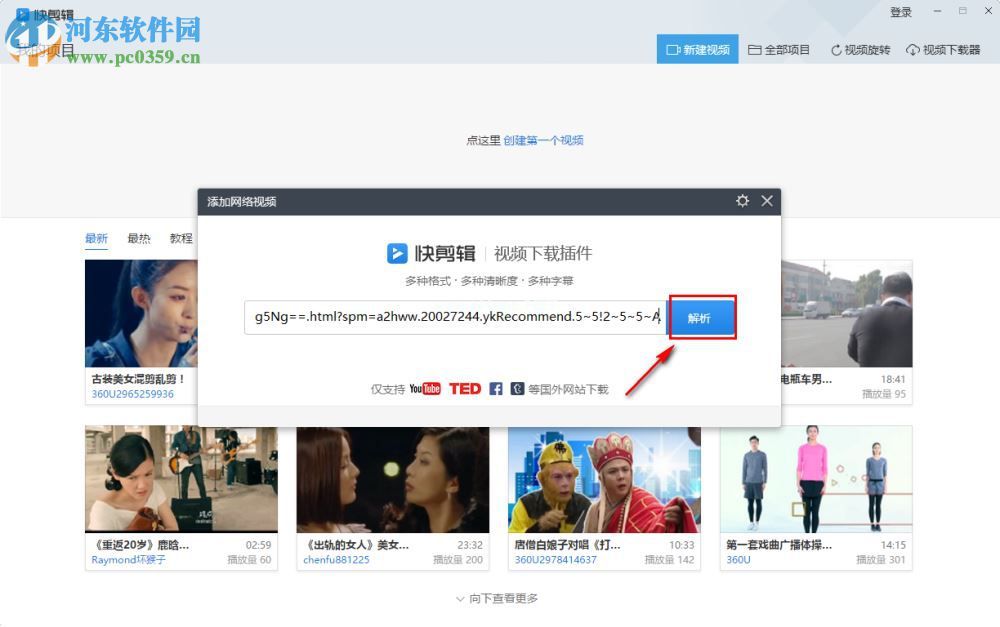Open 古装美女混剪乱剪 video thumbnail
The image size is (1000, 627).
click(x=141, y=313)
